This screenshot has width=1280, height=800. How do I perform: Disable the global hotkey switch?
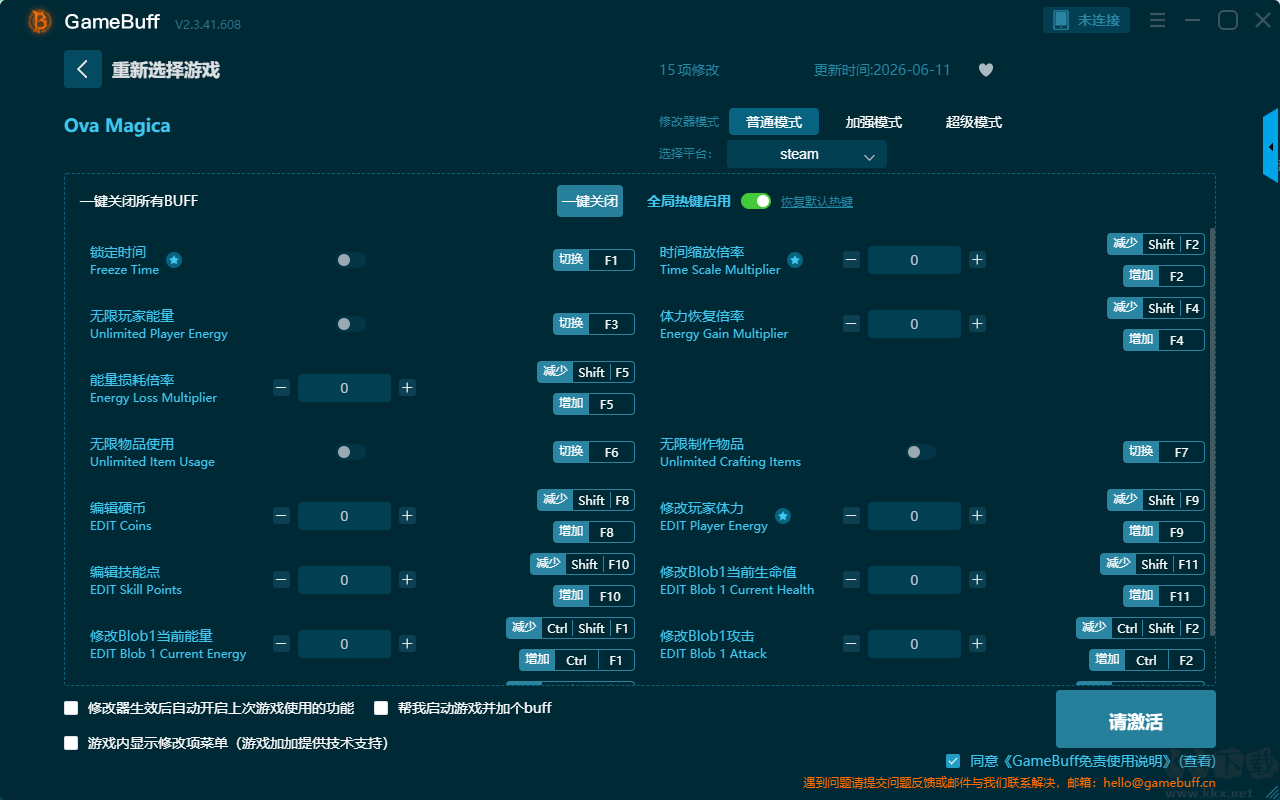point(756,201)
